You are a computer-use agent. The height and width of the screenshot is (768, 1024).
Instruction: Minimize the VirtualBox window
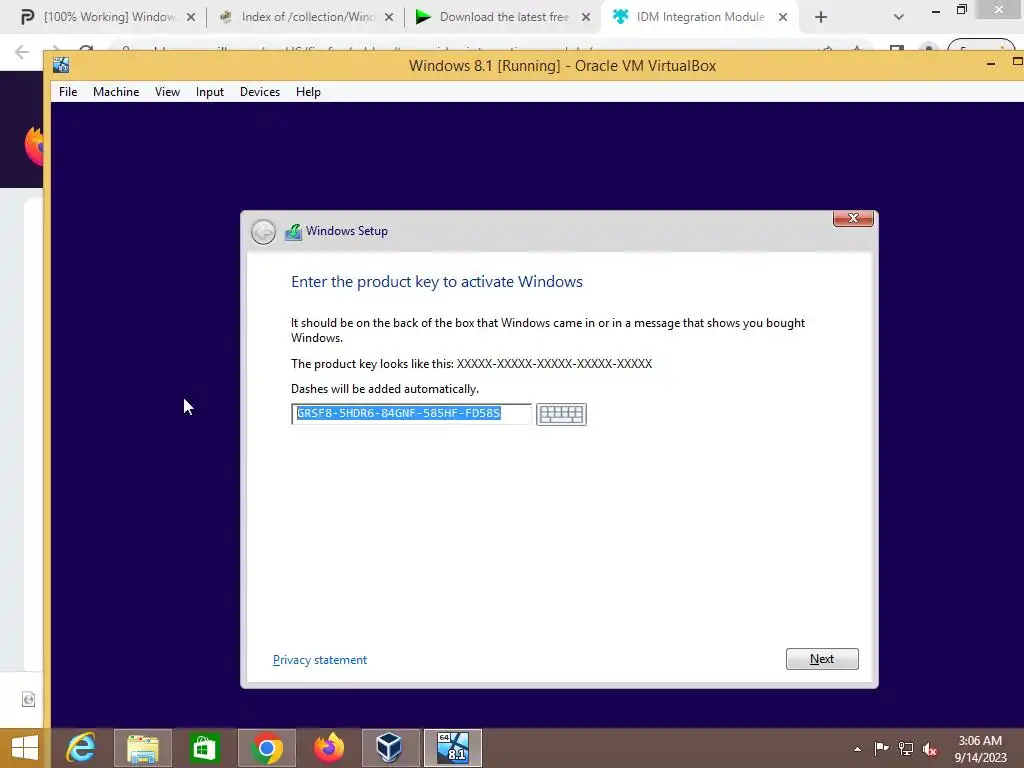991,63
